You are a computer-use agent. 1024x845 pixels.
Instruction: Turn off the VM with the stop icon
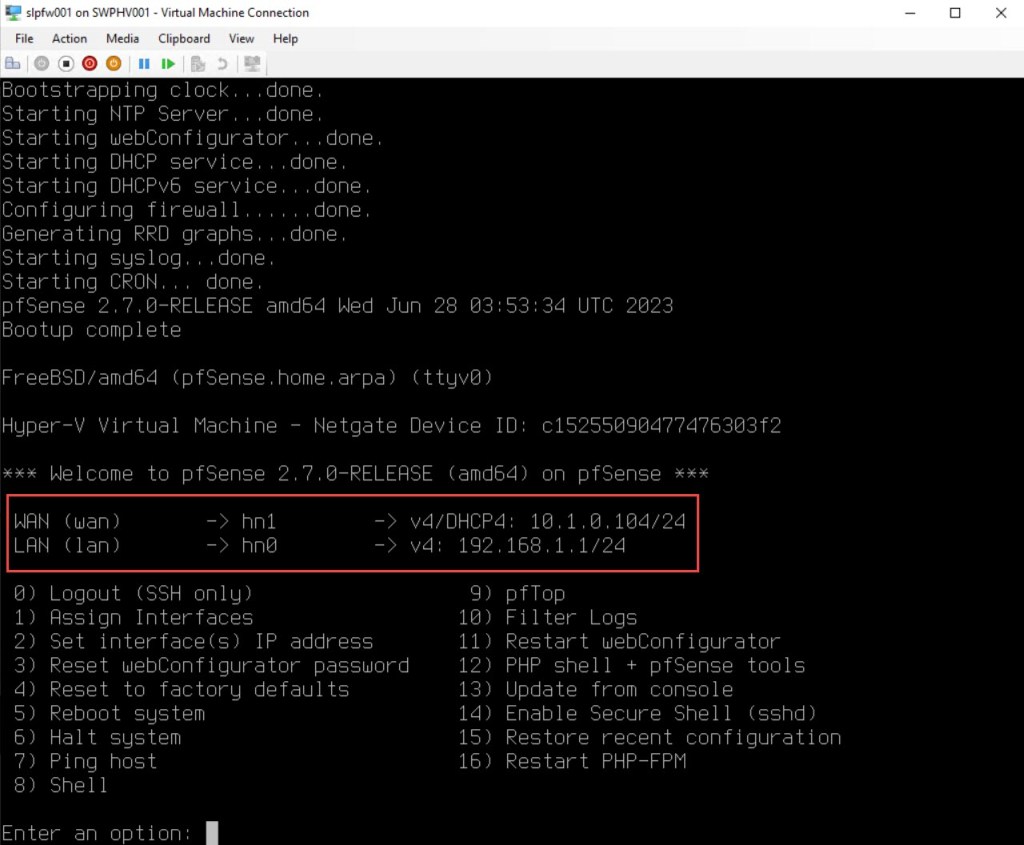point(65,63)
